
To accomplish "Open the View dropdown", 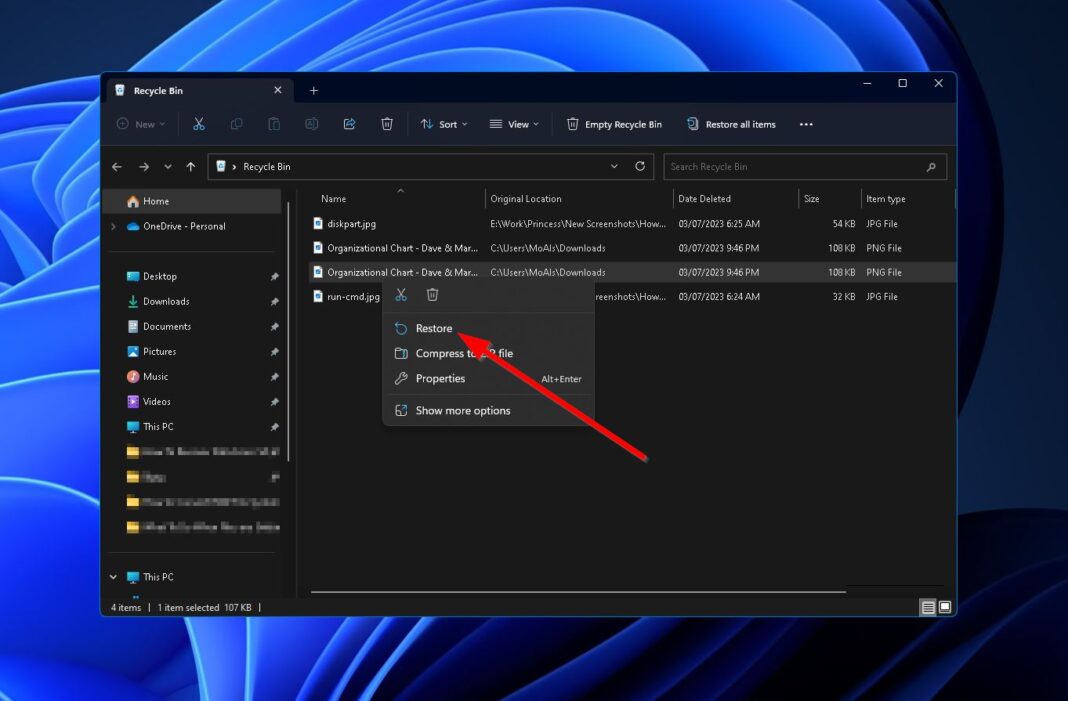I will [514, 123].
